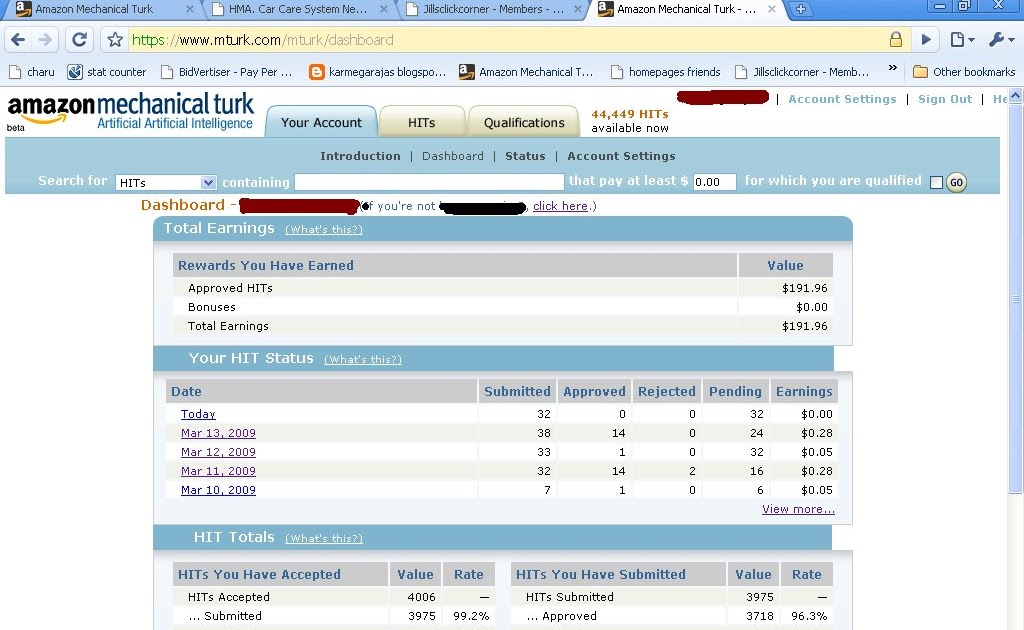The width and height of the screenshot is (1024, 630).
Task: Open the Other bookmarks folder
Action: click(x=963, y=71)
